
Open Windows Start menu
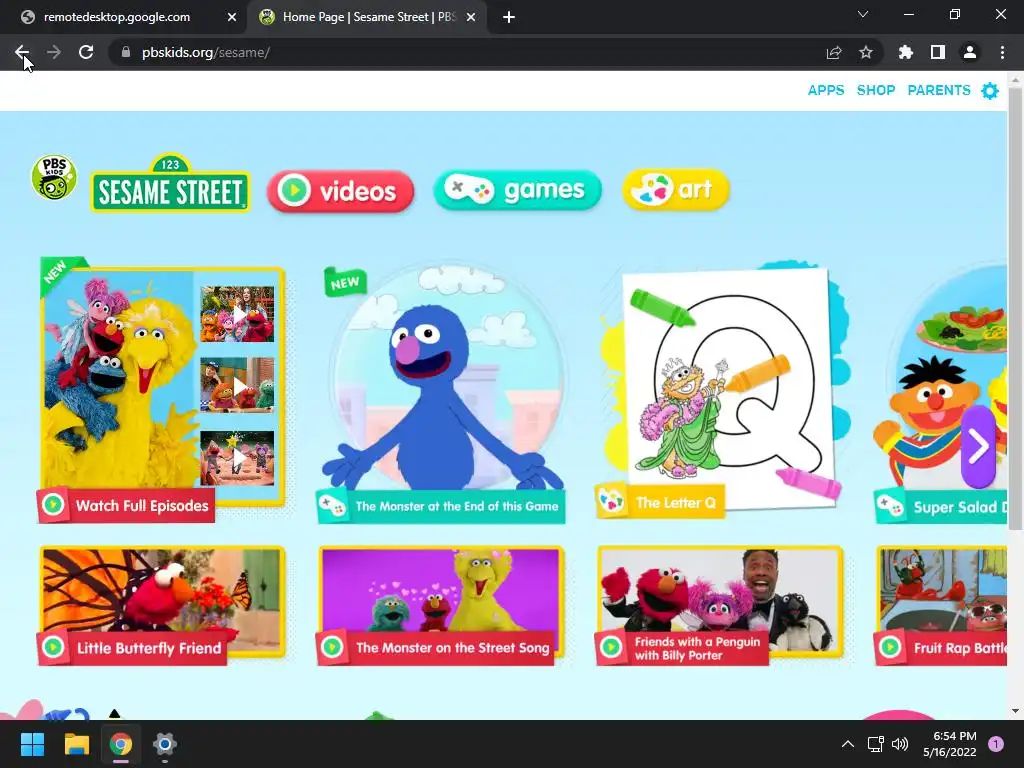tap(32, 744)
